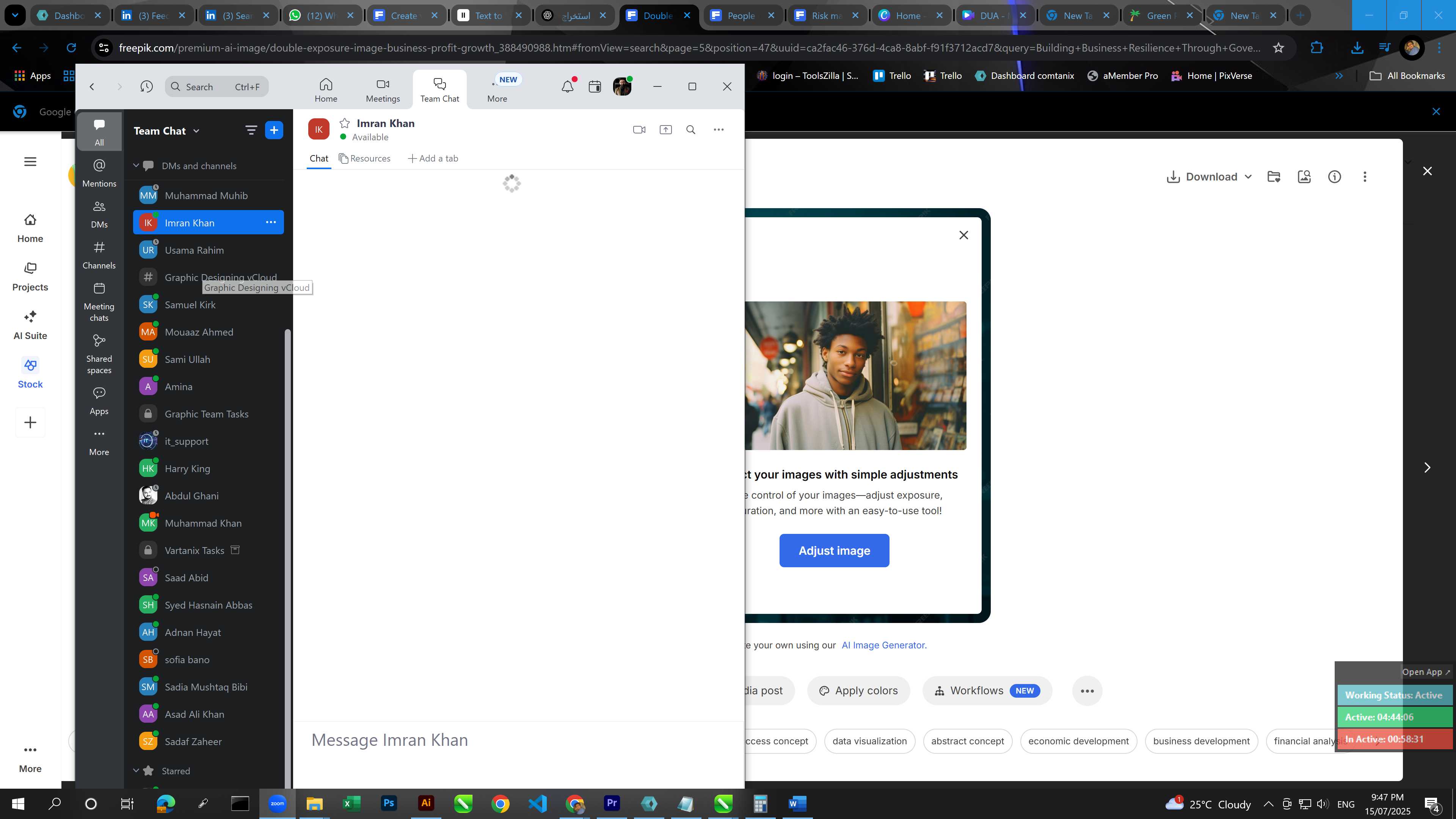
Task: Open Usama Rahim chat
Action: click(x=209, y=250)
